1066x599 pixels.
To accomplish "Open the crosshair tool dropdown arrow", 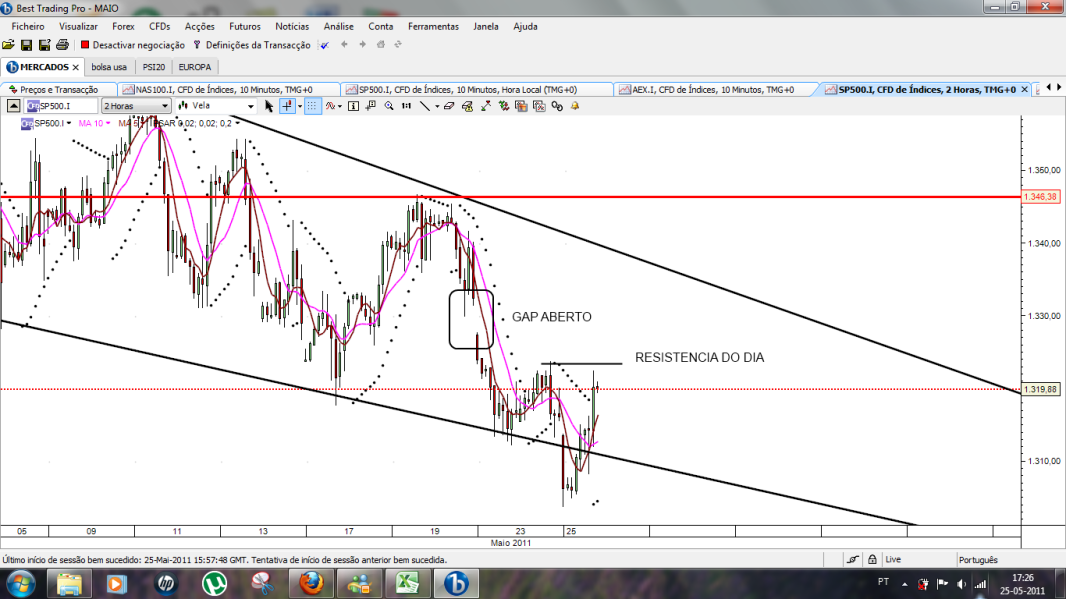I will pyautogui.click(x=299, y=106).
